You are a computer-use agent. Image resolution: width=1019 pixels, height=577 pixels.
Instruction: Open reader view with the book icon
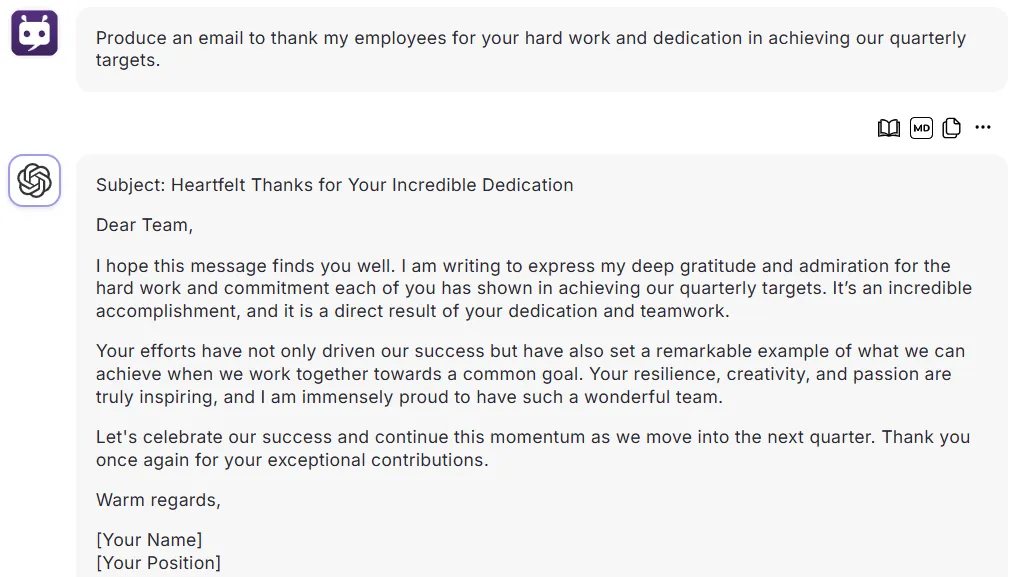(888, 128)
